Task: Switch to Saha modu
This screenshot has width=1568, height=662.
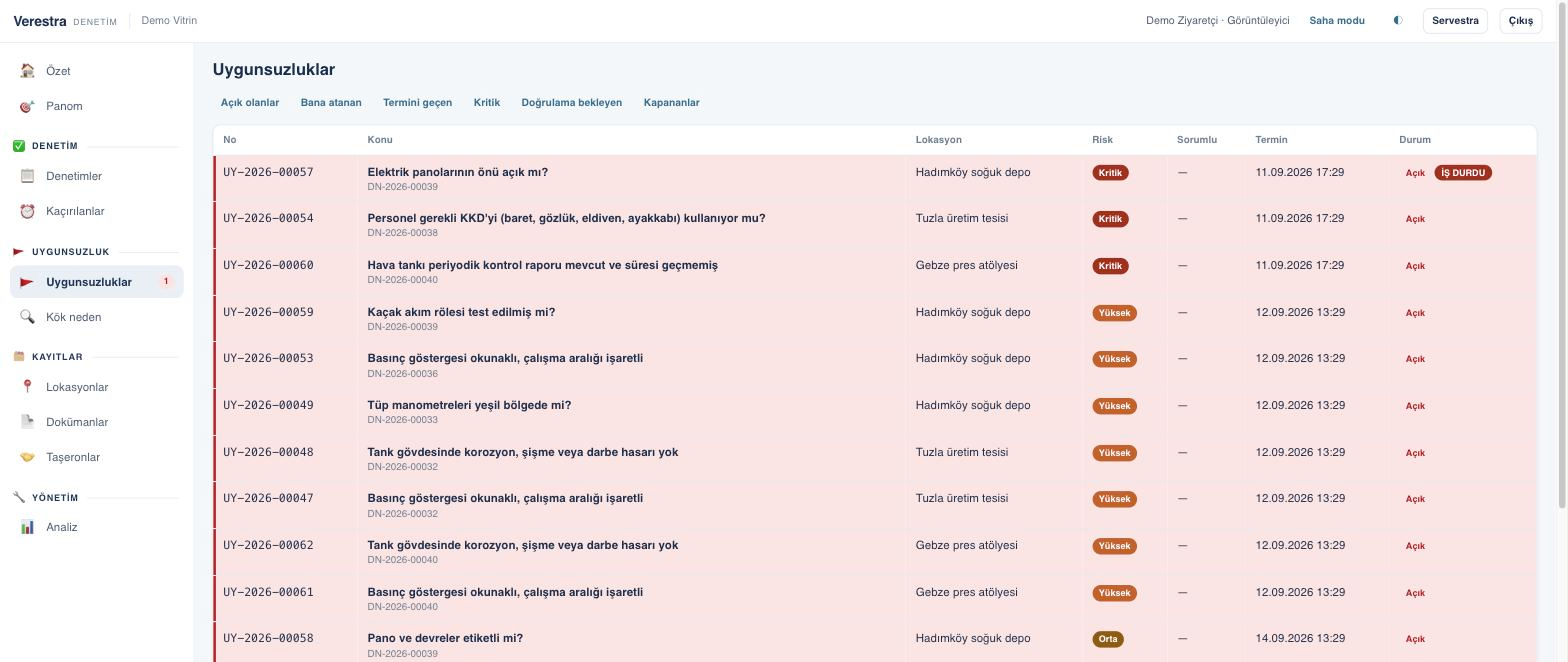Action: pyautogui.click(x=1337, y=20)
